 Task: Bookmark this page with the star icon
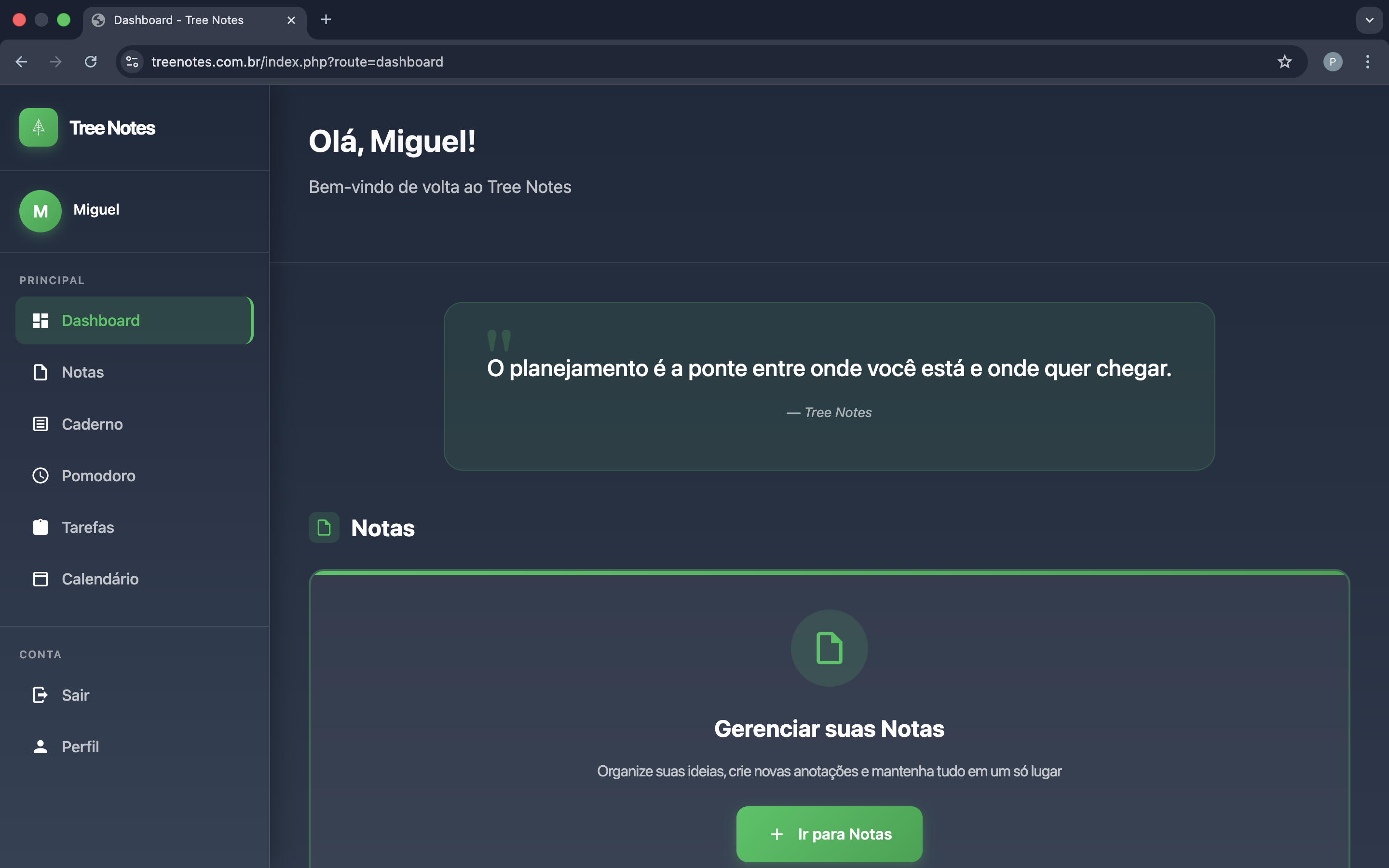tap(1284, 61)
